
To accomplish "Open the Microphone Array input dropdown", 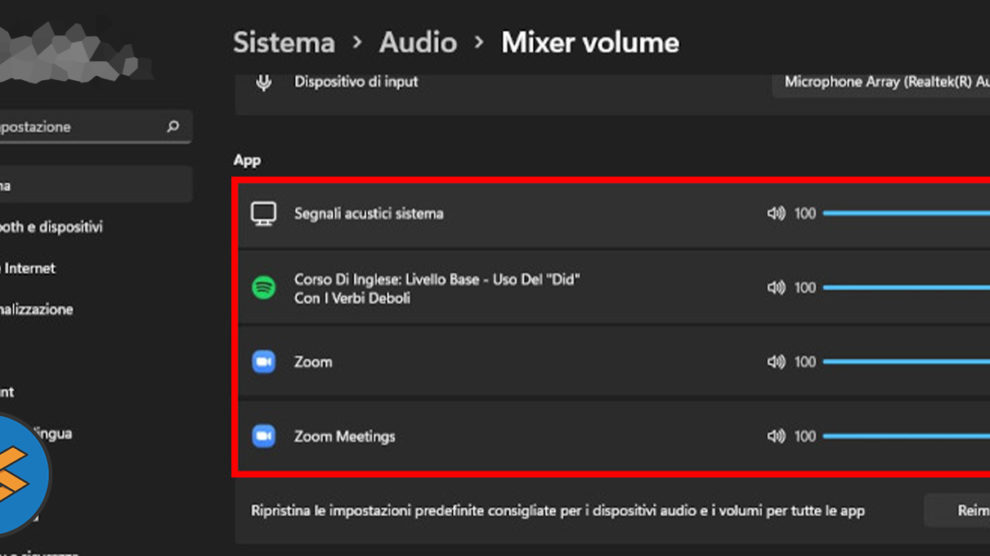I will pyautogui.click(x=882, y=82).
